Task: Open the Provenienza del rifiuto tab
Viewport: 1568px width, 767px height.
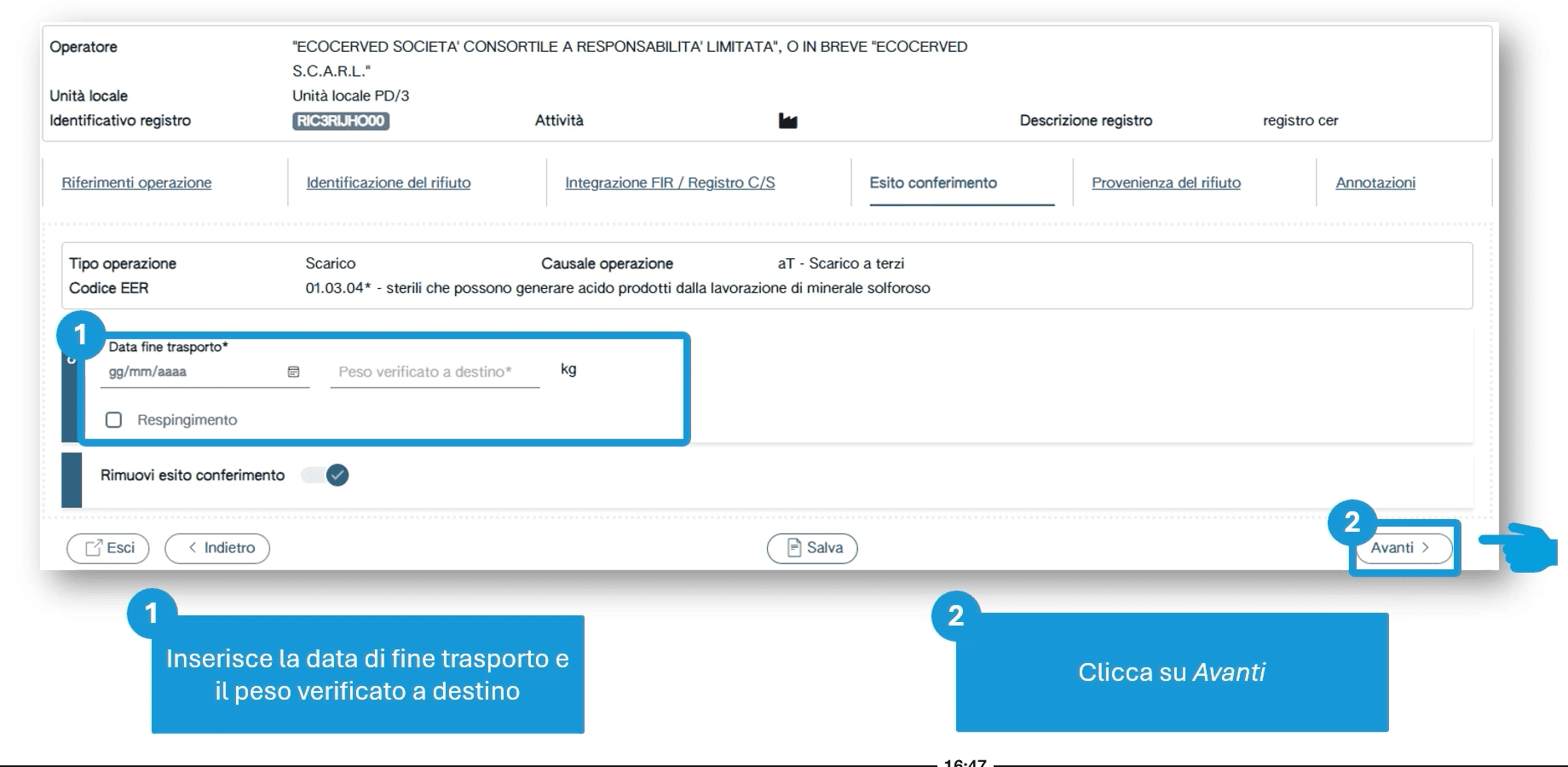Action: pos(1166,182)
